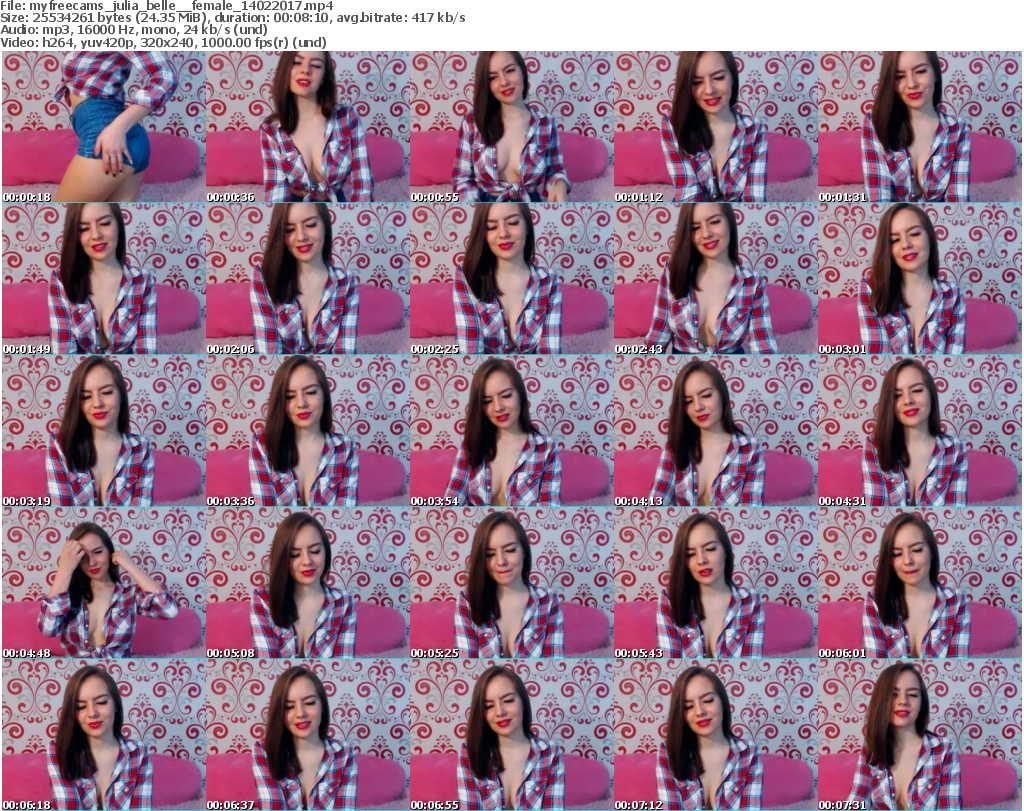Image resolution: width=1024 pixels, height=811 pixels.
Task: Select the thumbnail marked 00:07:12
Action: click(715, 735)
